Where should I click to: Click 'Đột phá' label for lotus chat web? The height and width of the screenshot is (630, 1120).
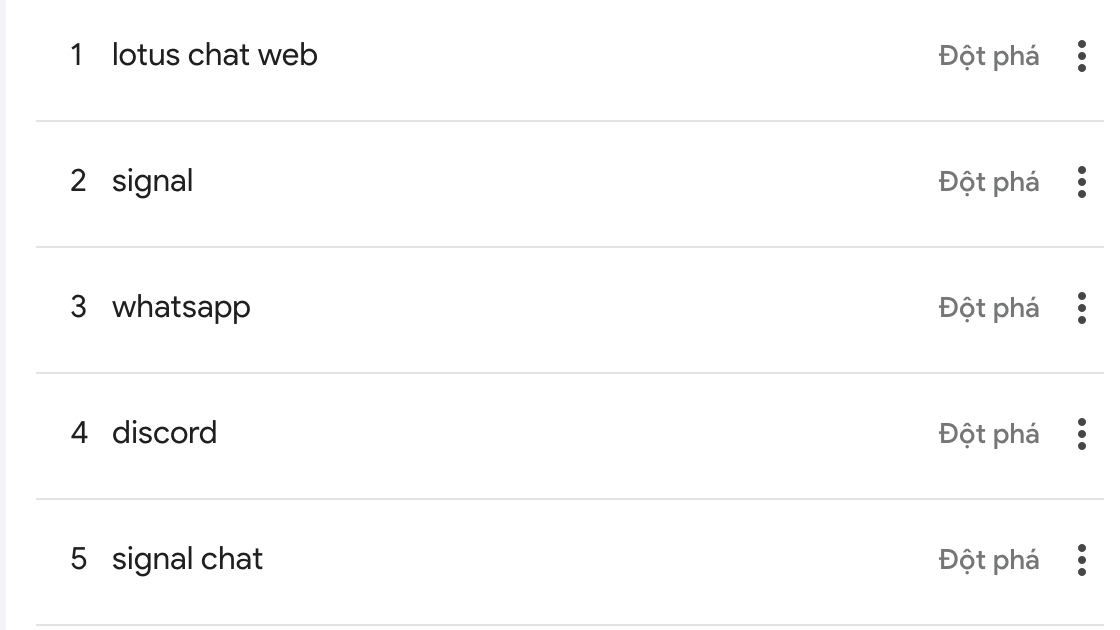point(988,56)
